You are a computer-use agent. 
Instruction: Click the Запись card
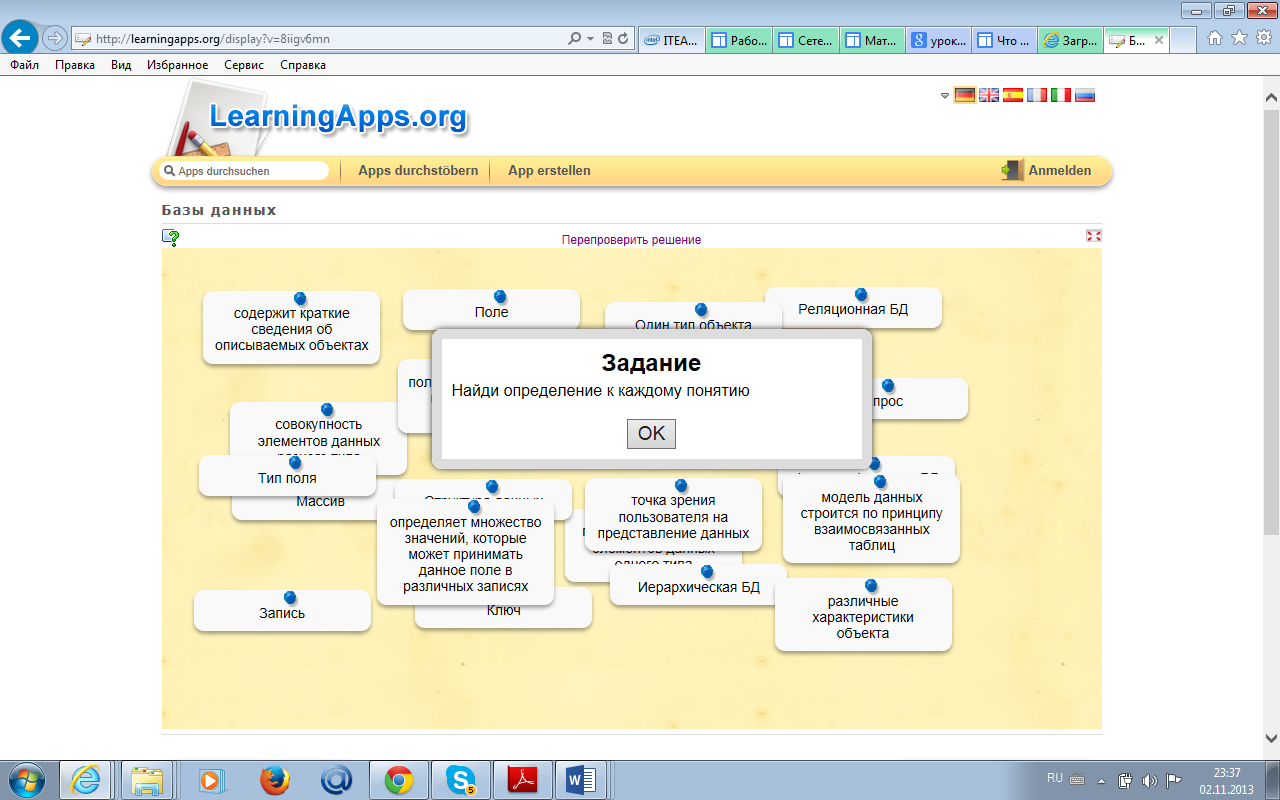(282, 611)
